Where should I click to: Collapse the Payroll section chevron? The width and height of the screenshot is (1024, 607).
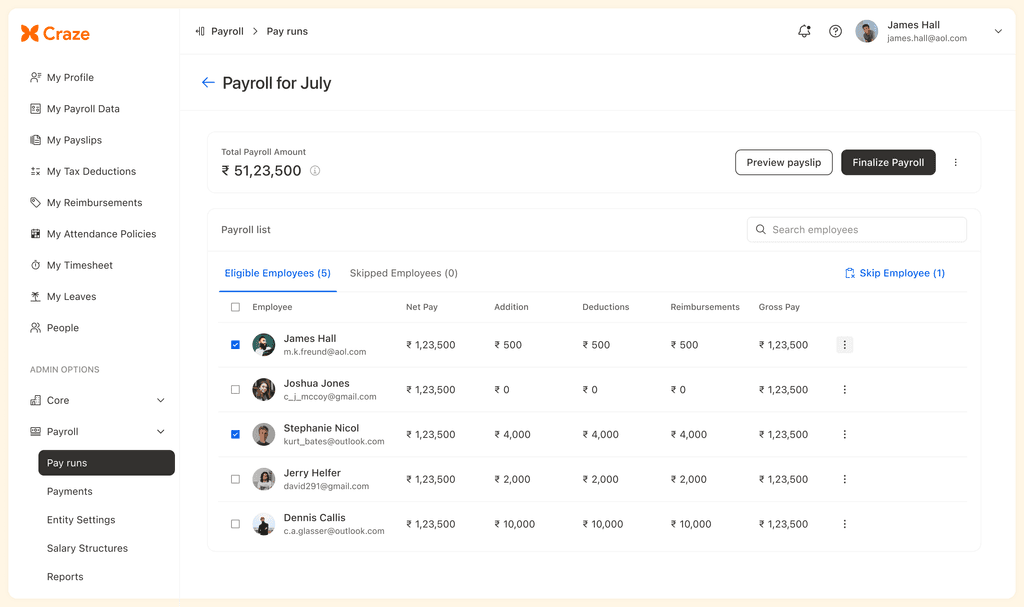tap(161, 432)
